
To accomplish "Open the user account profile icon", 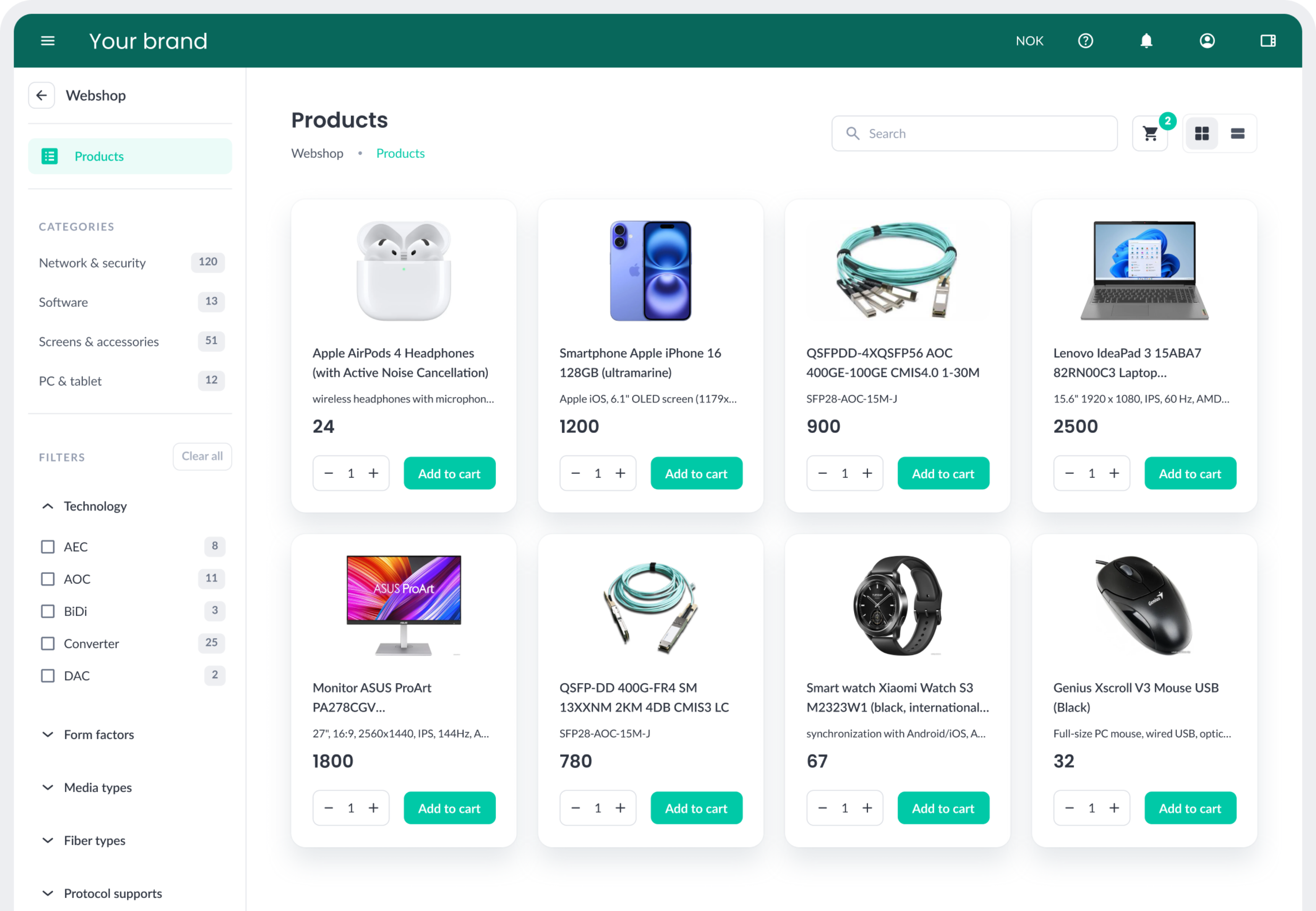I will click(x=1206, y=41).
